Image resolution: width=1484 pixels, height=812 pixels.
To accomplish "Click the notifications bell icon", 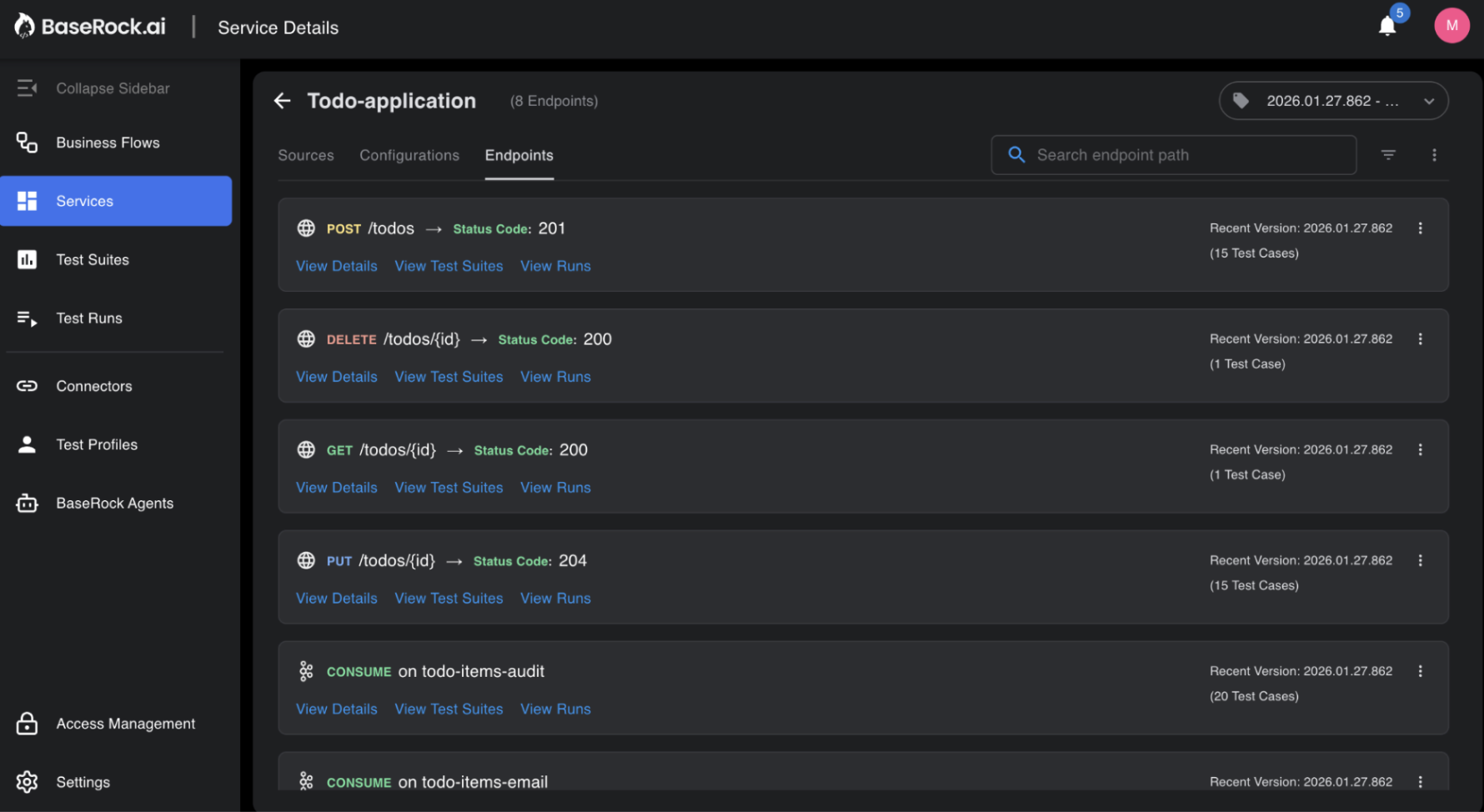I will pos(1386,27).
